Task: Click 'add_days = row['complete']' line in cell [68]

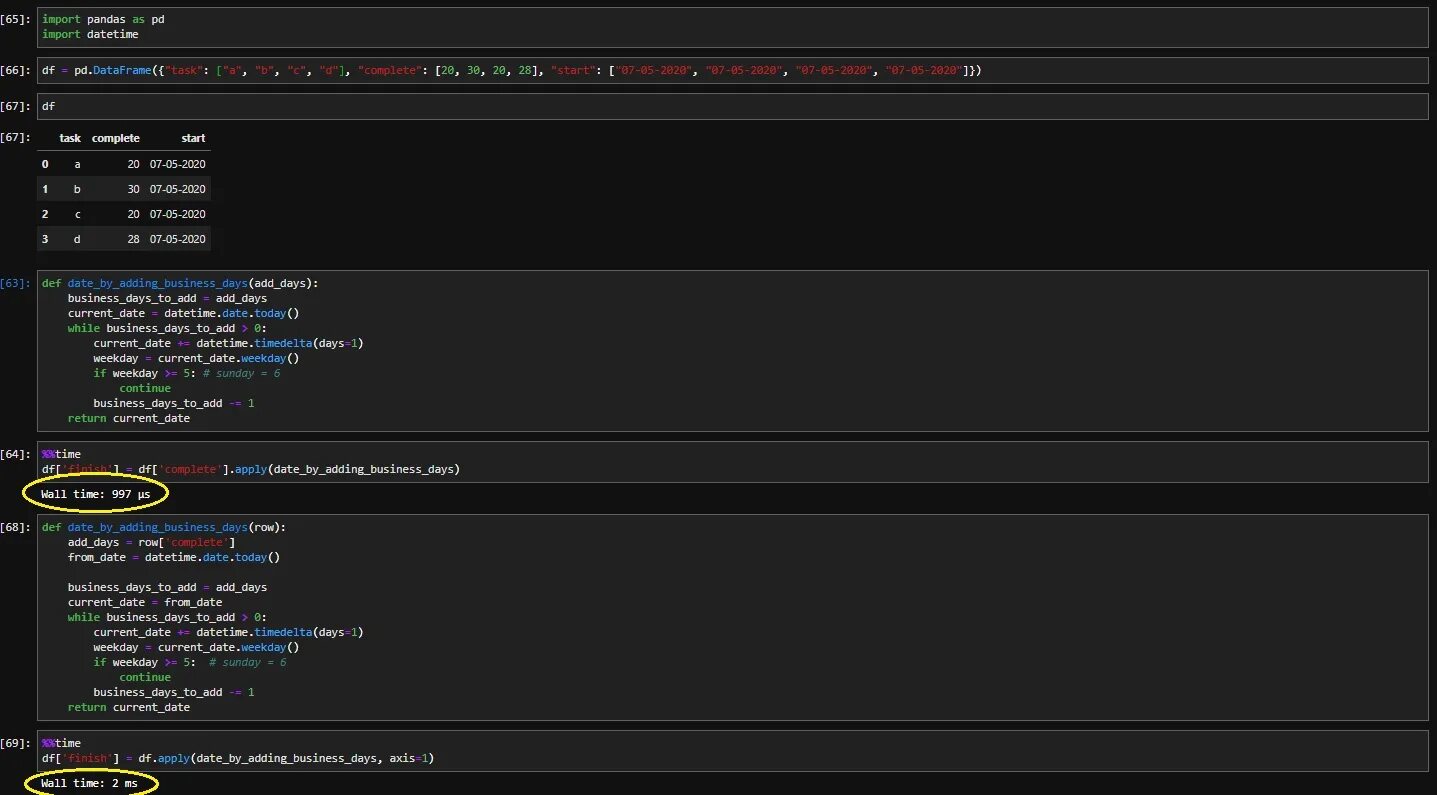Action: (152, 542)
